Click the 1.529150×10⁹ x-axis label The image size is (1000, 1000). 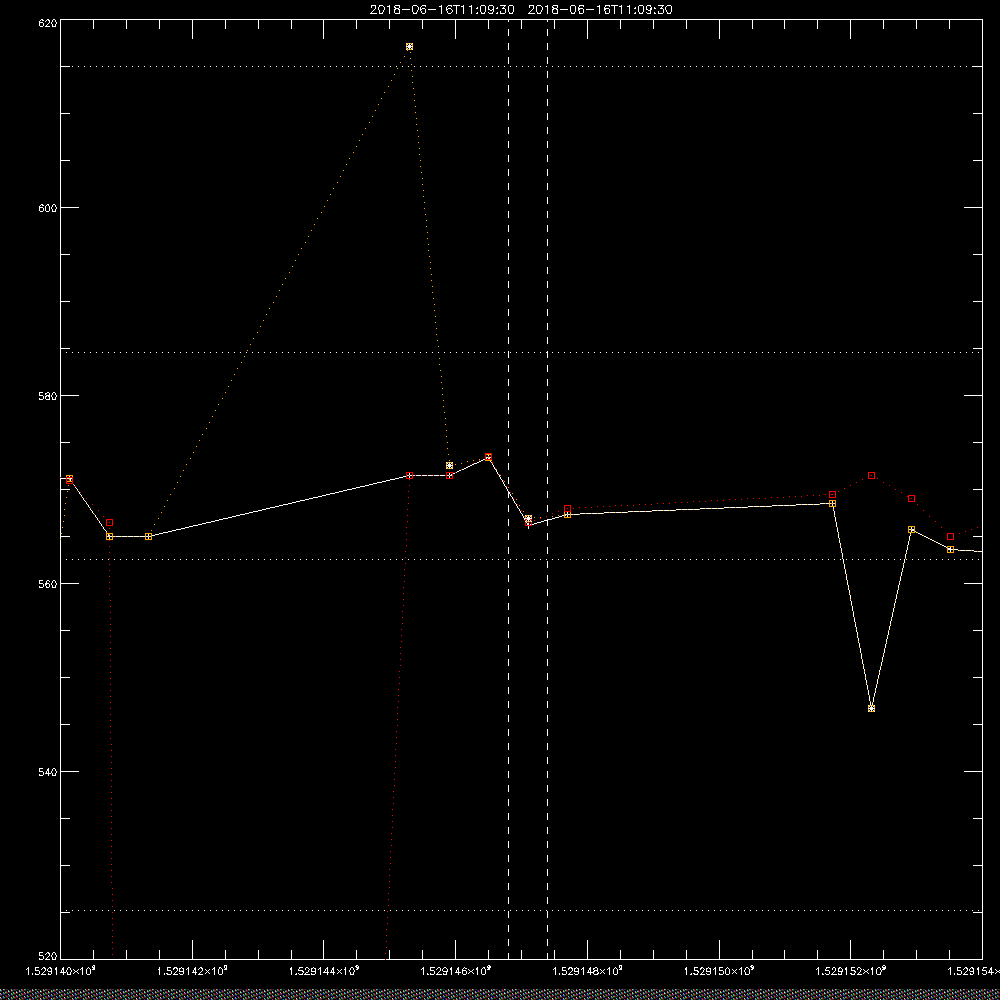(x=719, y=971)
